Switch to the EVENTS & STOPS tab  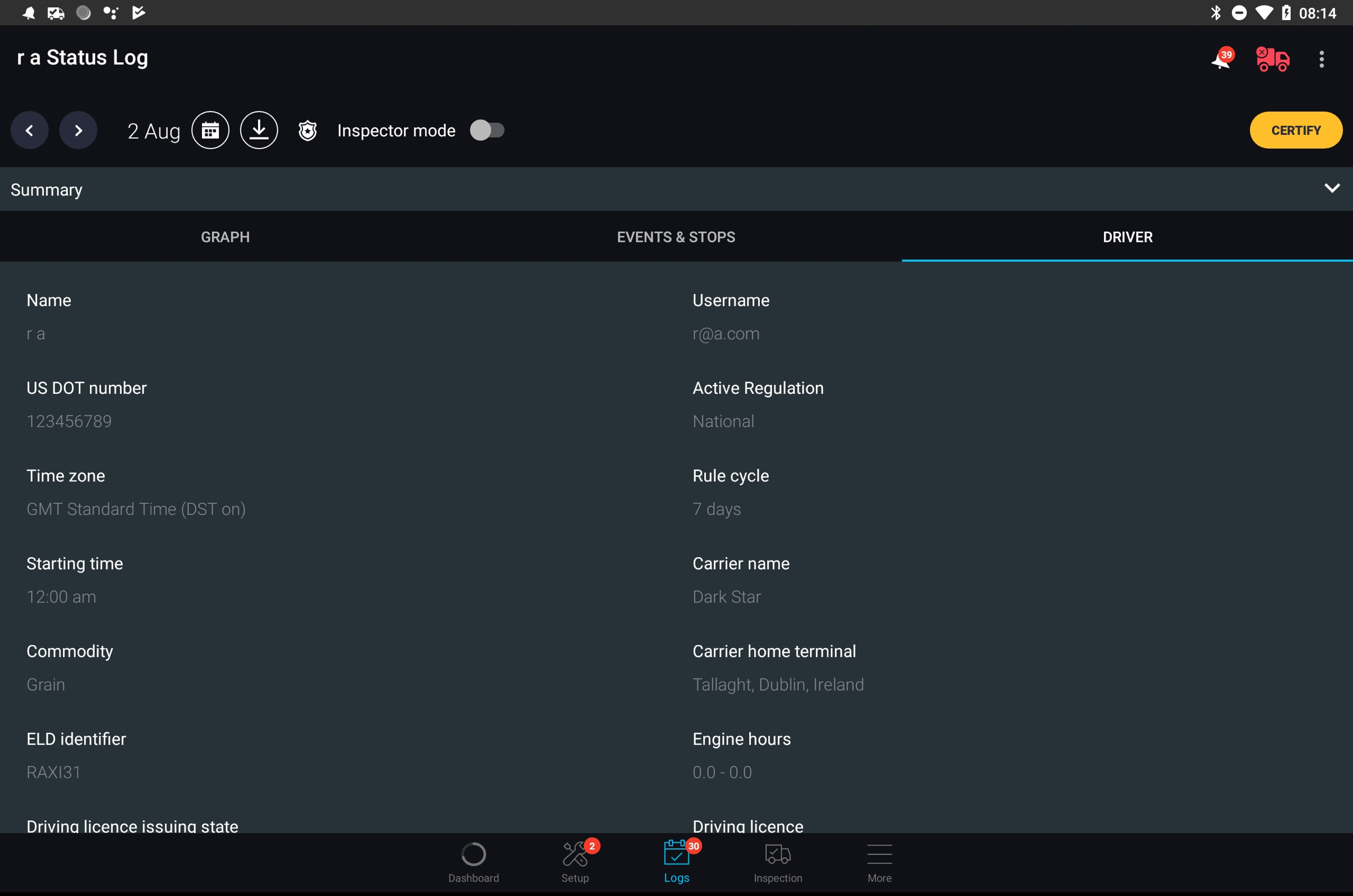click(x=676, y=237)
